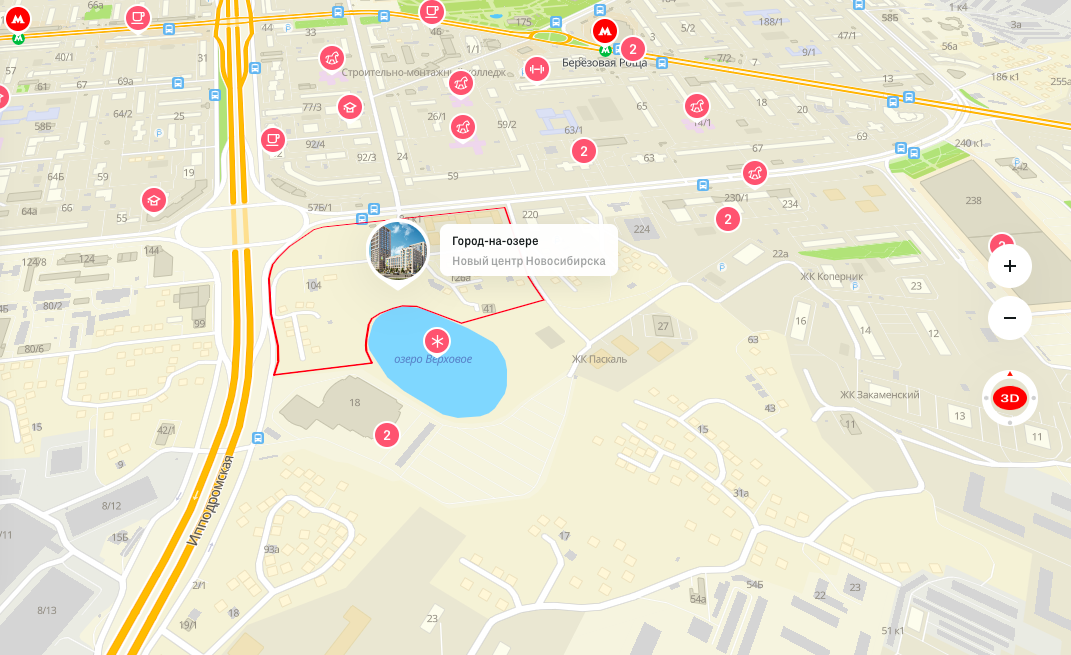Click the red metro marker above Березовая Роща
This screenshot has height=655, width=1071.
pos(604,31)
